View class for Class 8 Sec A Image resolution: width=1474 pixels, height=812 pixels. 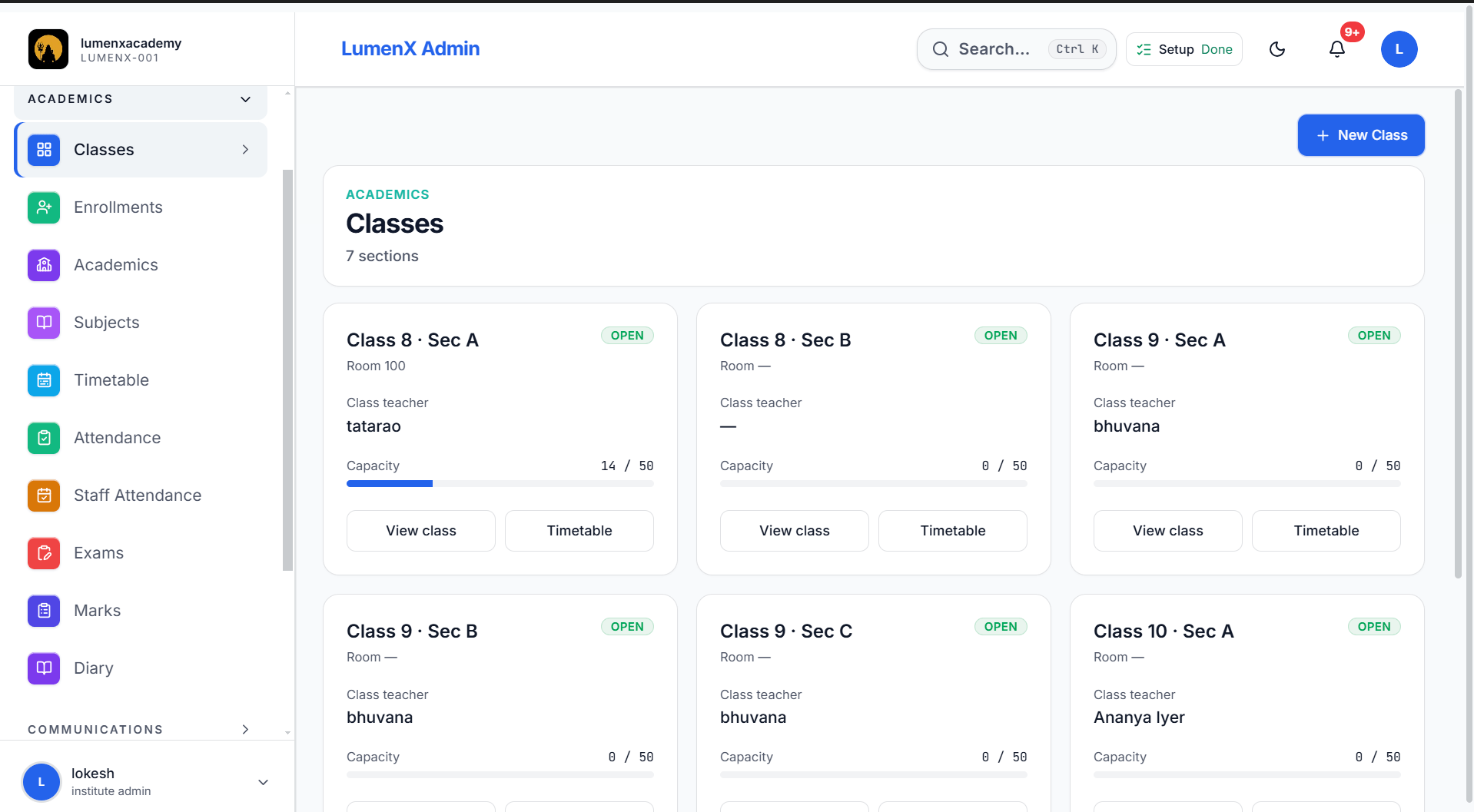point(421,531)
